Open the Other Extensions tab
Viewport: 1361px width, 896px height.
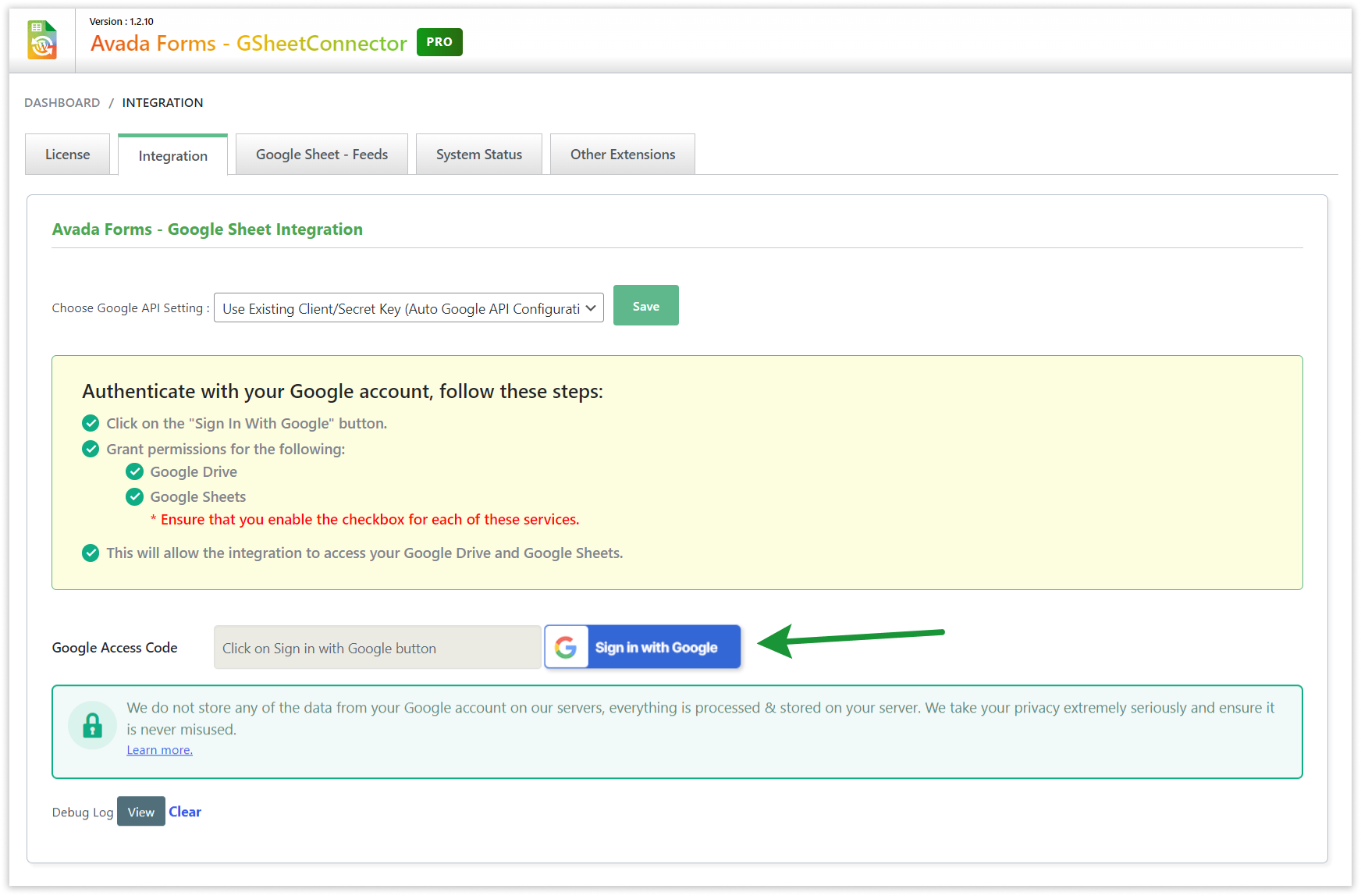(x=622, y=154)
